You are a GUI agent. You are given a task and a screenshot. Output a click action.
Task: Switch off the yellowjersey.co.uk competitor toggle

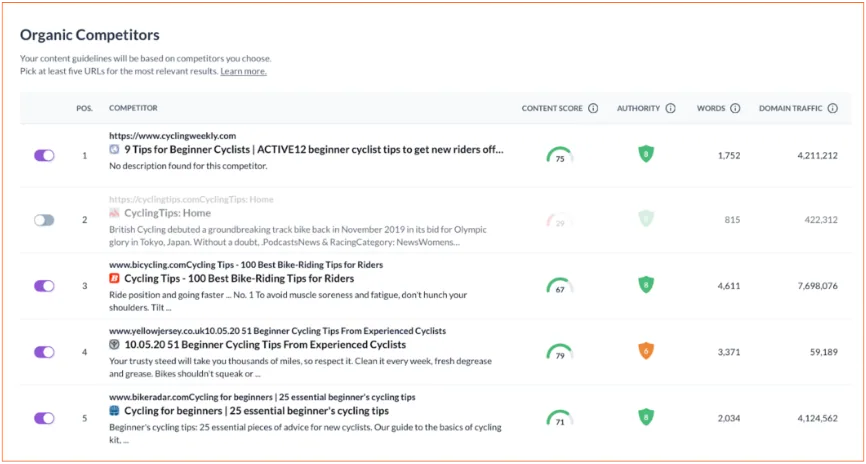44,352
